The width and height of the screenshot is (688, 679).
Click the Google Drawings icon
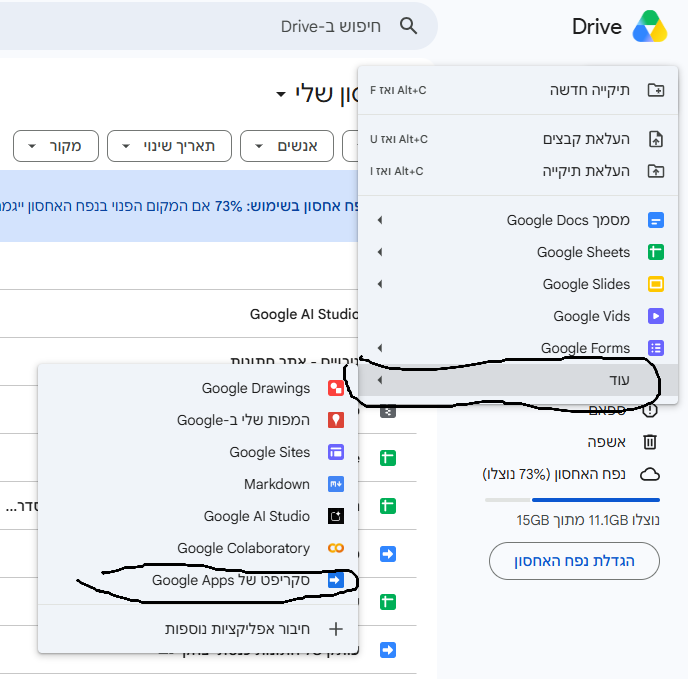336,388
